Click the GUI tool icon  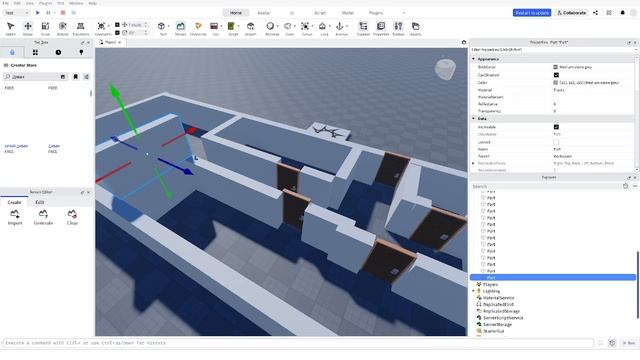pyautogui.click(x=214, y=26)
